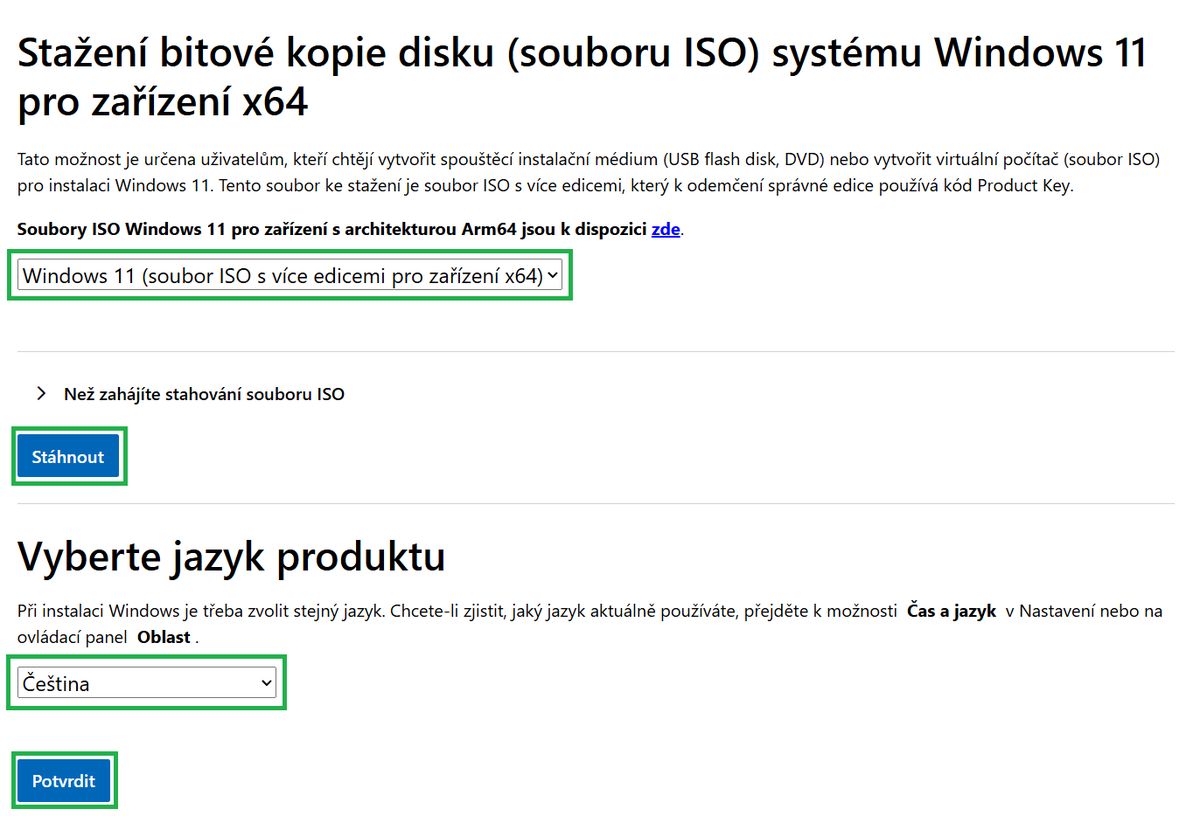1200x816 pixels.
Task: Click pro zařízení x64 in the main heading
Action: 163,102
